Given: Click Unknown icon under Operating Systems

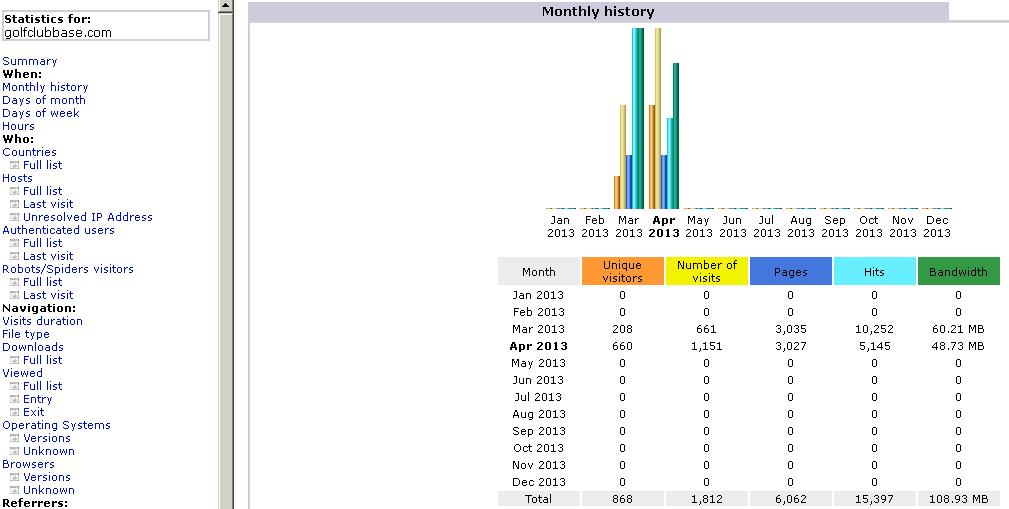Looking at the screenshot, I should point(14,451).
